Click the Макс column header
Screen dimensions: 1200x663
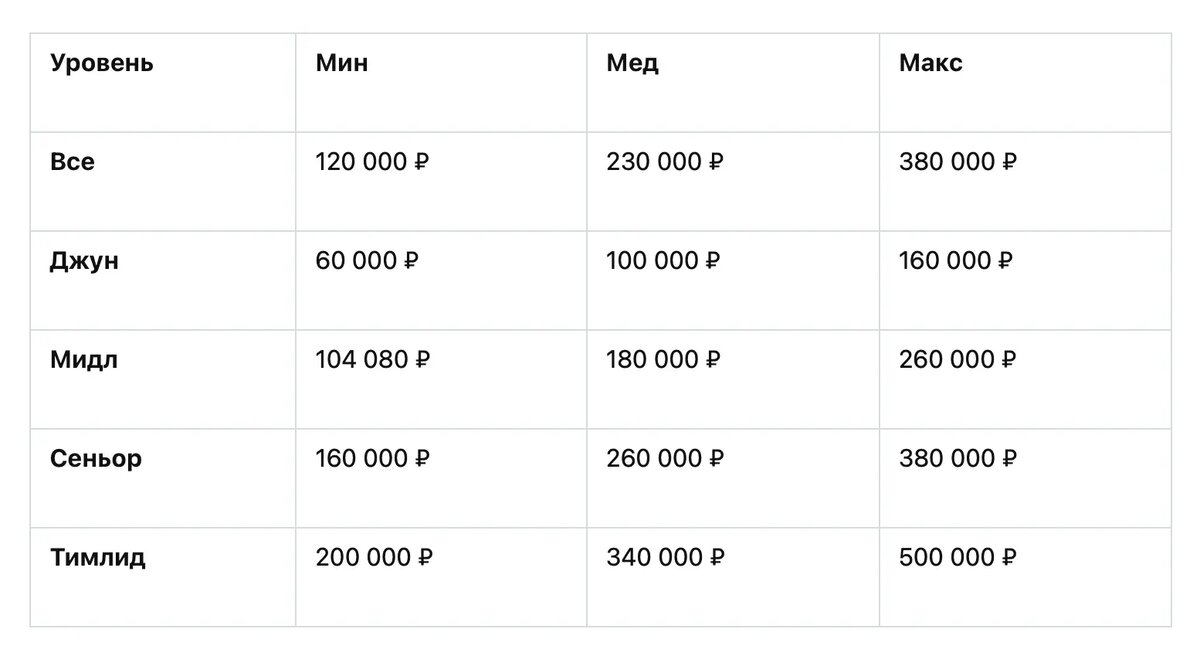(931, 63)
